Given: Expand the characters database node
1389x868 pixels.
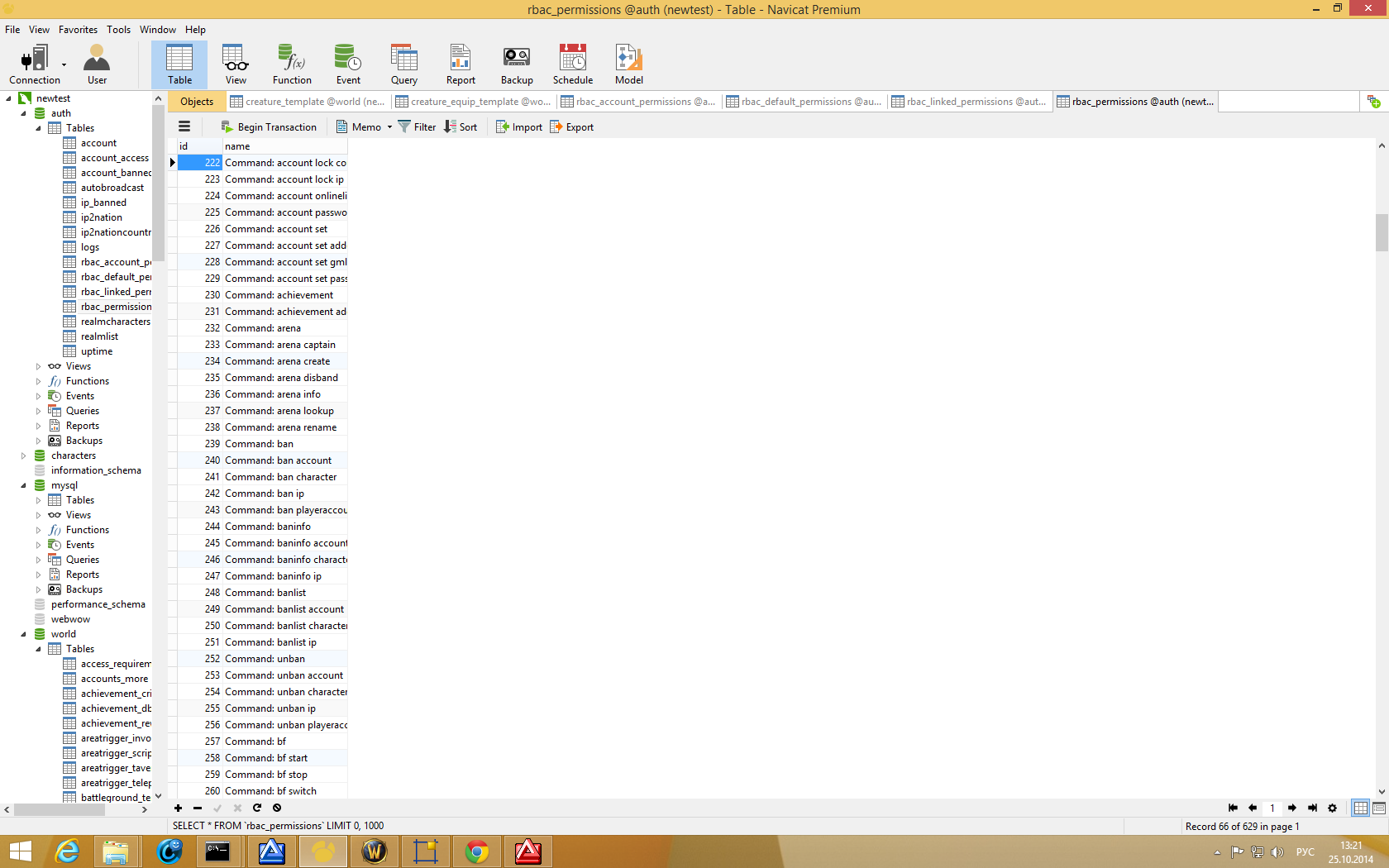Looking at the screenshot, I should point(23,455).
